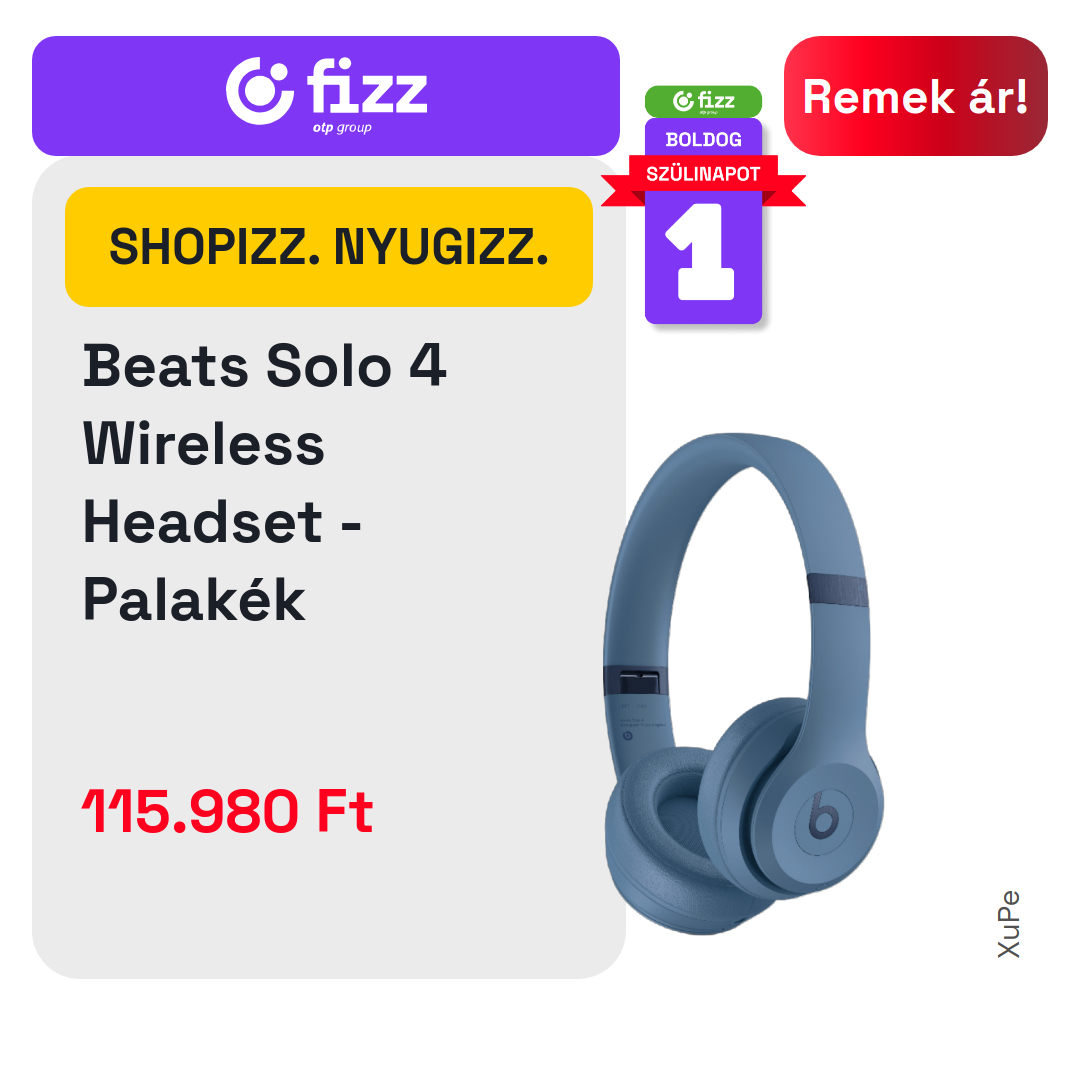The height and width of the screenshot is (1080, 1080).
Task: Click the word Palakék in title
Action: (x=194, y=599)
